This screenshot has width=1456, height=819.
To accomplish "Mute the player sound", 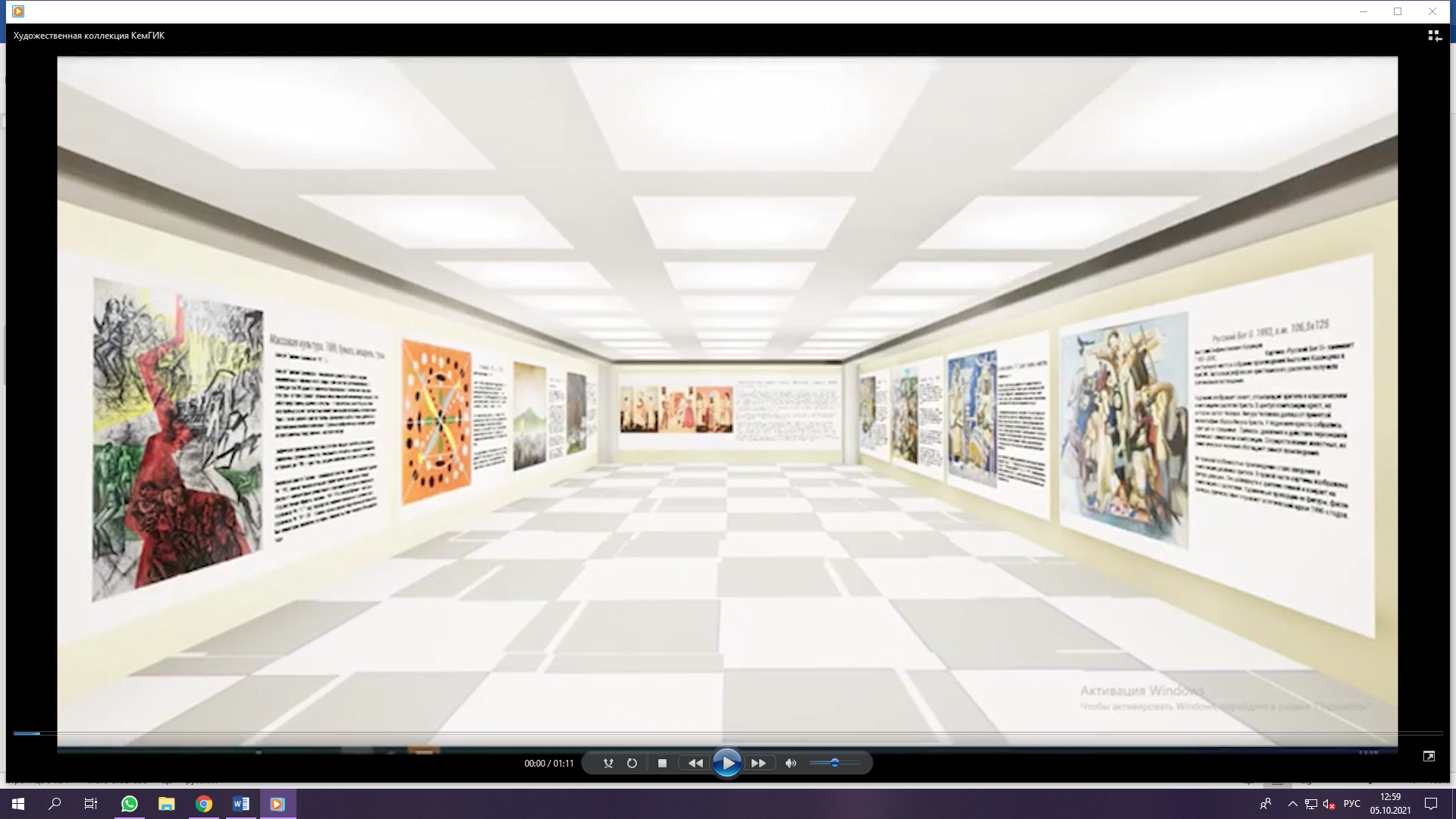I will tap(791, 764).
